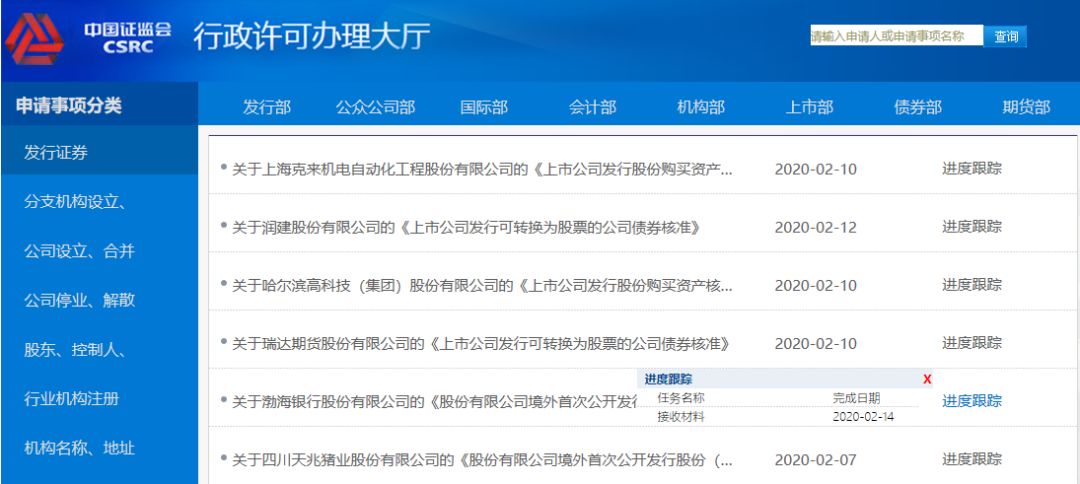
Task: Click 进度跟踪 for 瑞达期货 row
Action: [x=972, y=342]
